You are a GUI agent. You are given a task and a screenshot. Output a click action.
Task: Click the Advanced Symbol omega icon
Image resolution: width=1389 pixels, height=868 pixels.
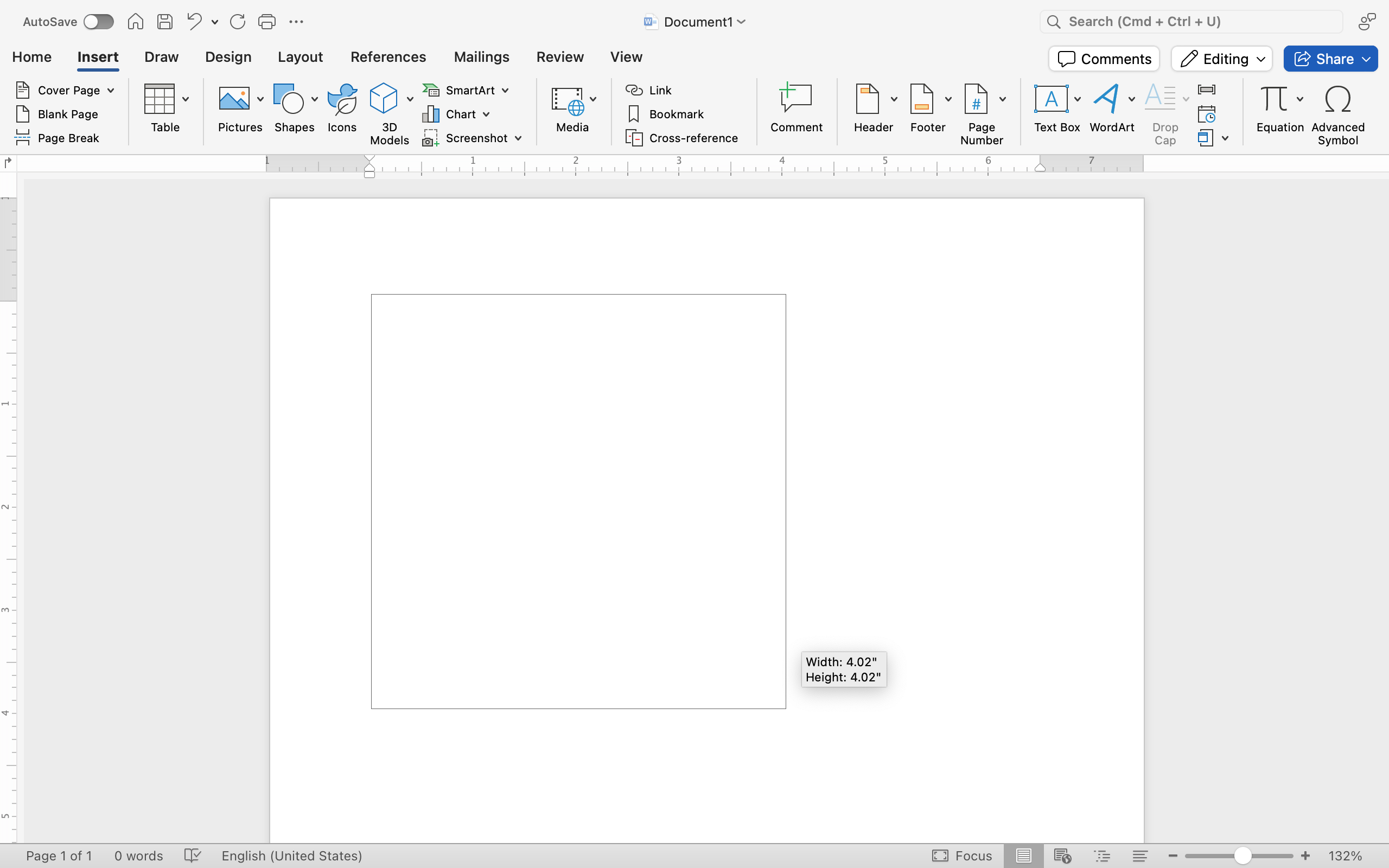[x=1337, y=99]
